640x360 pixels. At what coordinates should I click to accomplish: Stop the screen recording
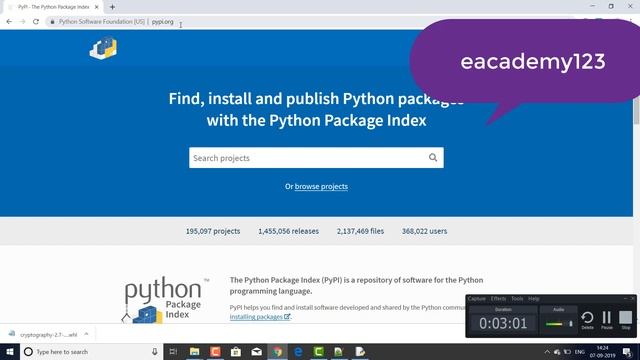coord(626,320)
